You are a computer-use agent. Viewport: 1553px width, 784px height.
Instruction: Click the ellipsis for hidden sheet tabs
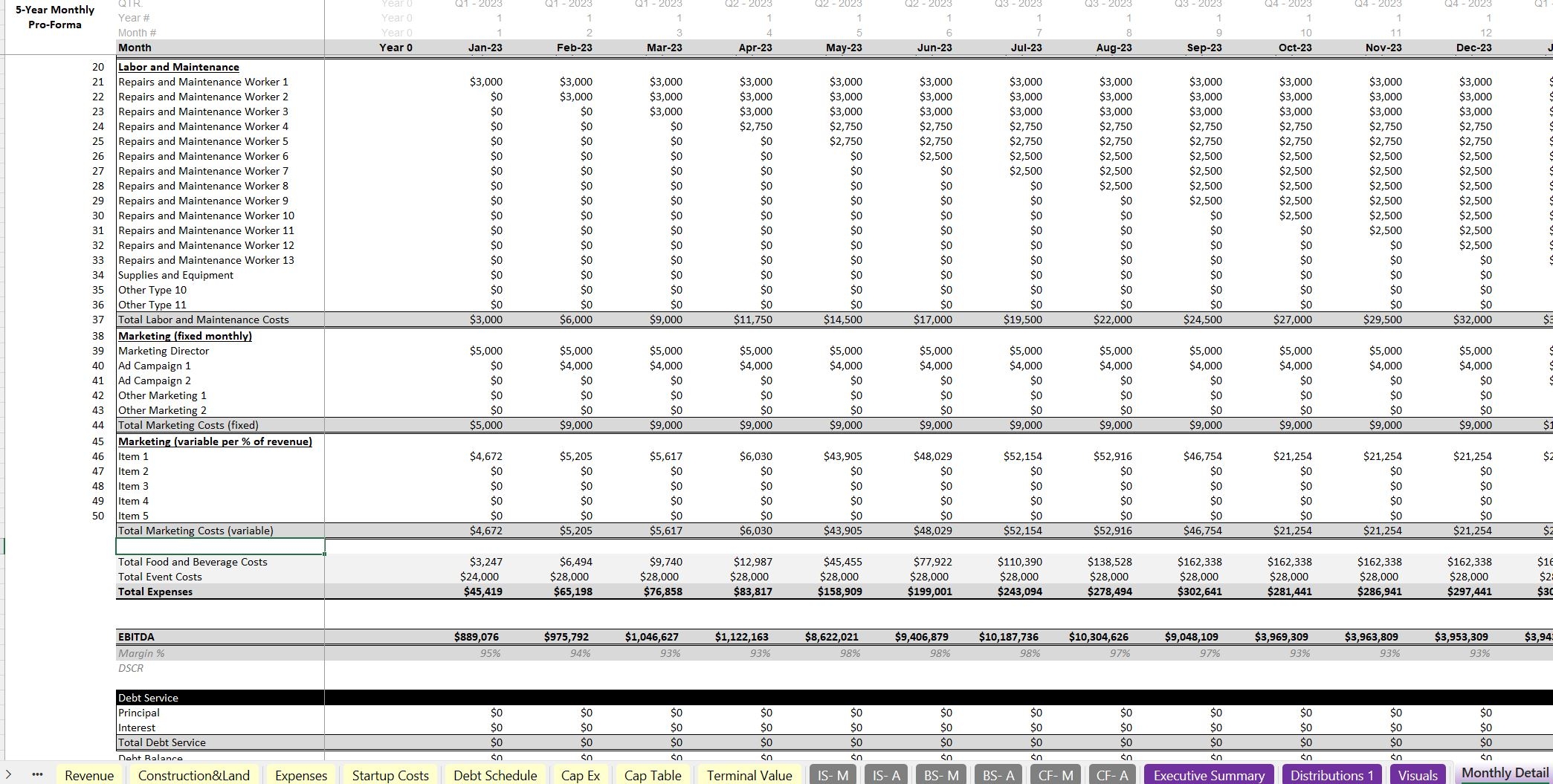click(37, 775)
